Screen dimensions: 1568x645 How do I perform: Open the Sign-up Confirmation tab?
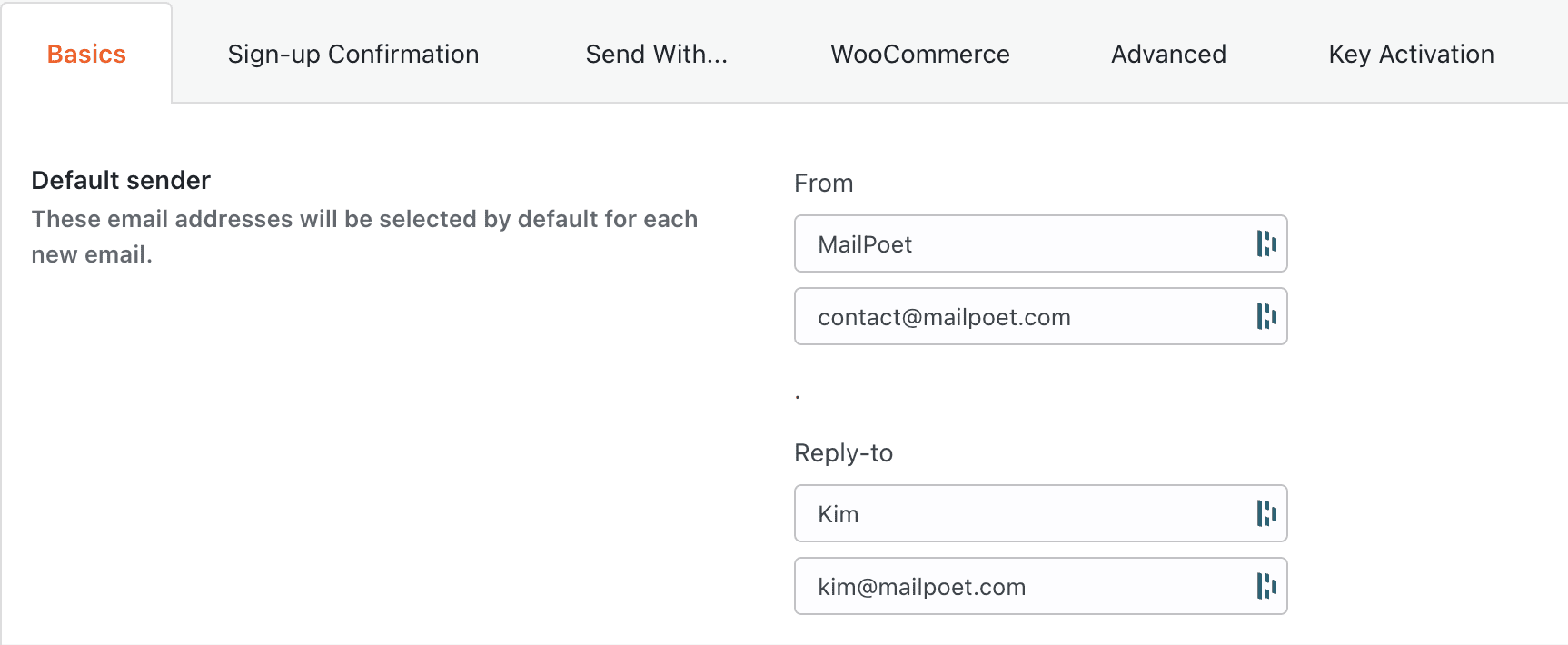[352, 55]
